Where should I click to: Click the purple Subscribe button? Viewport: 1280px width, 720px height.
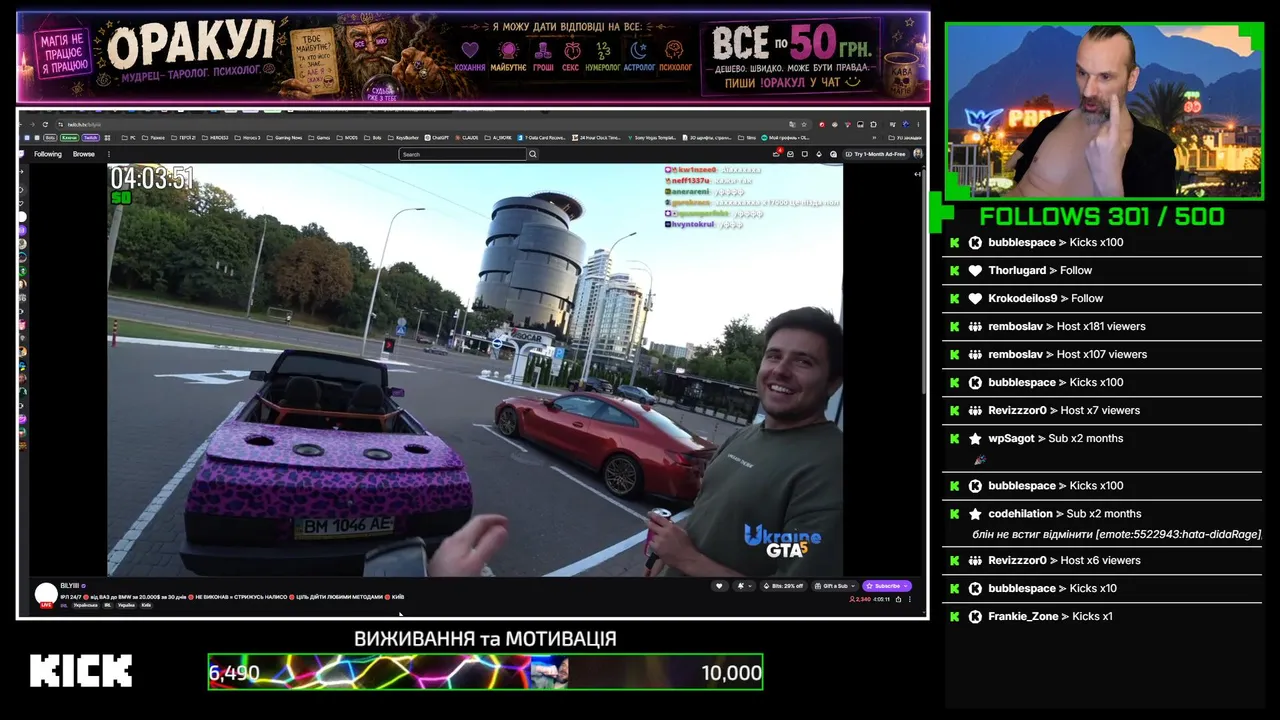pyautogui.click(x=887, y=586)
